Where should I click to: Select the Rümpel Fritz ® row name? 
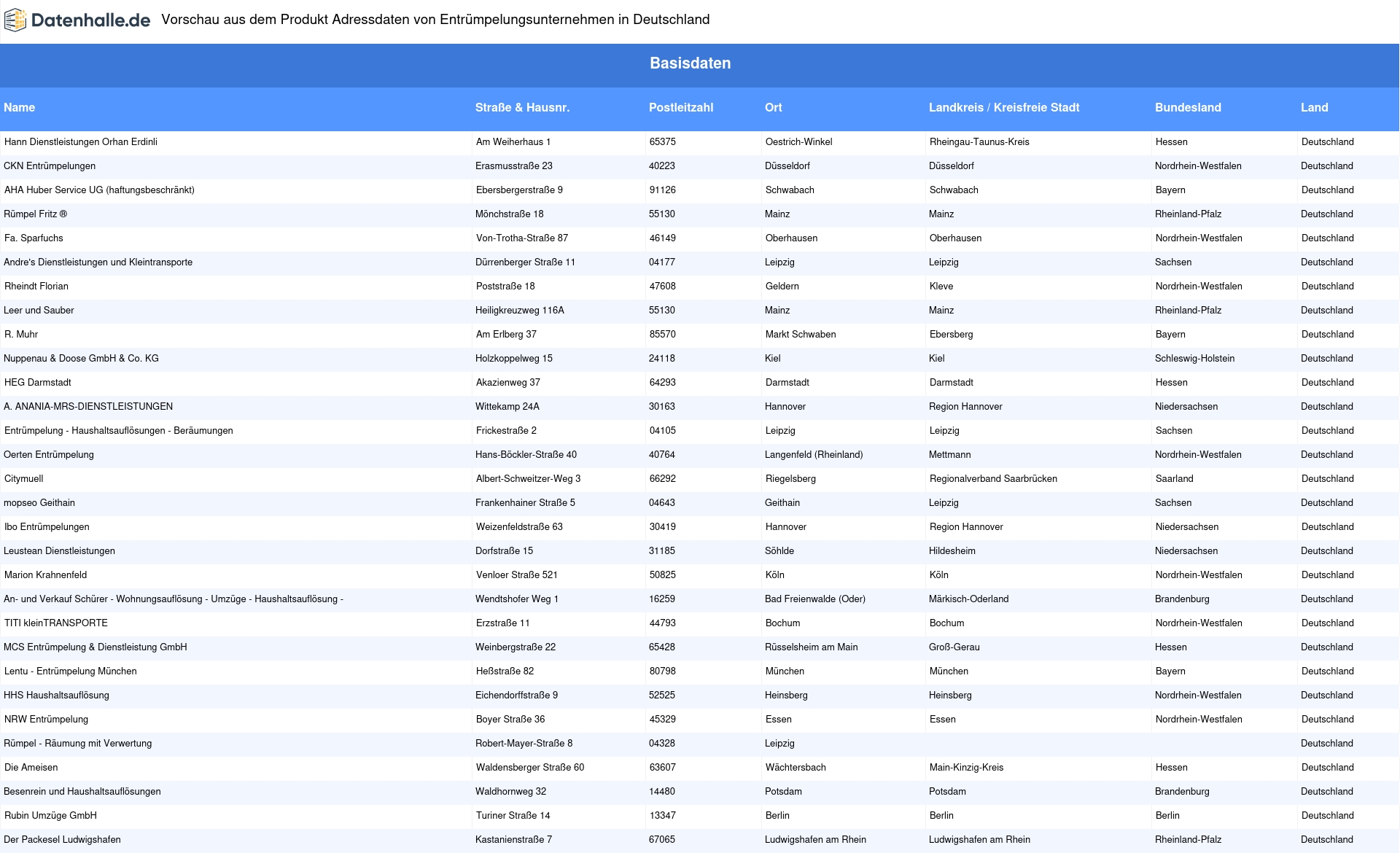click(36, 214)
